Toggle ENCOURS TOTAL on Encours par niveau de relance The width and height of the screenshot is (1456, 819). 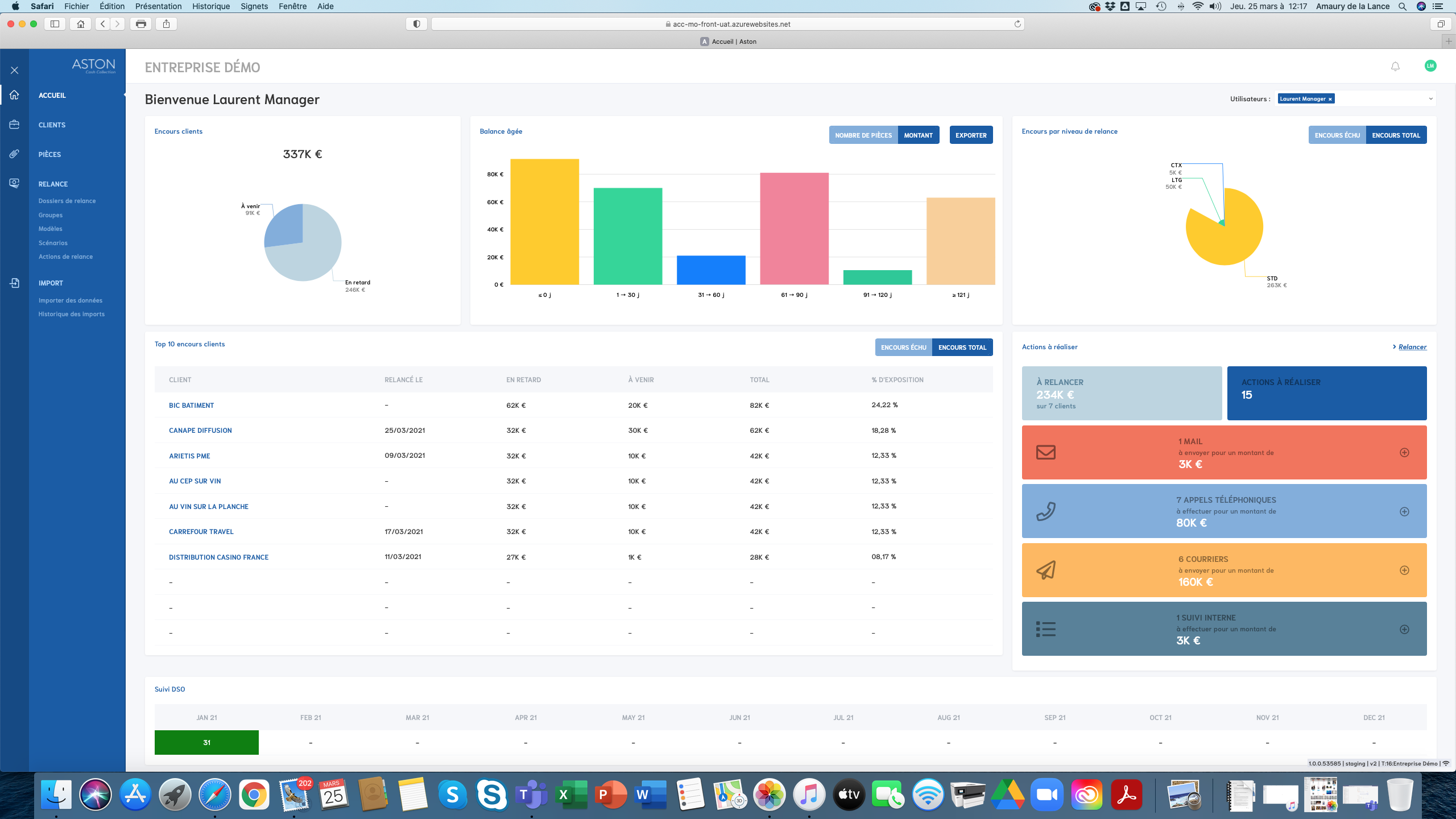pyautogui.click(x=1397, y=135)
